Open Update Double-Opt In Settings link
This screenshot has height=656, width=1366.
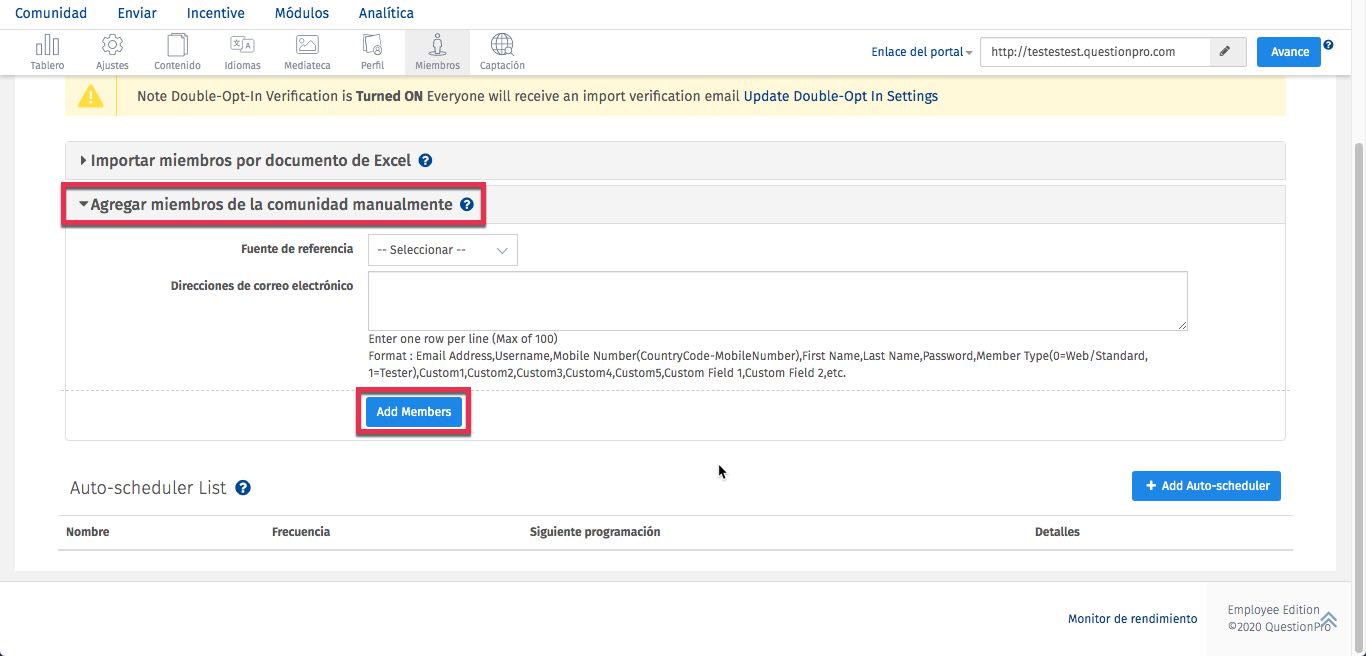coord(841,97)
